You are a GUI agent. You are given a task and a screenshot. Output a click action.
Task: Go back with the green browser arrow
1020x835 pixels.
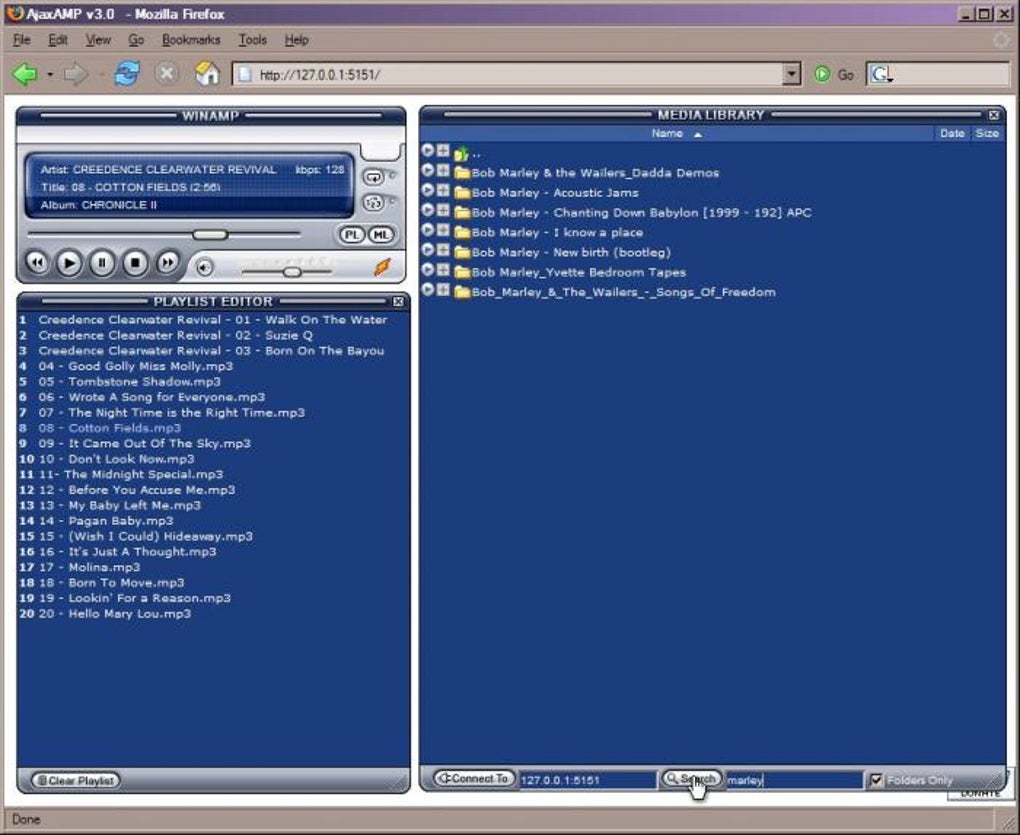pos(25,74)
